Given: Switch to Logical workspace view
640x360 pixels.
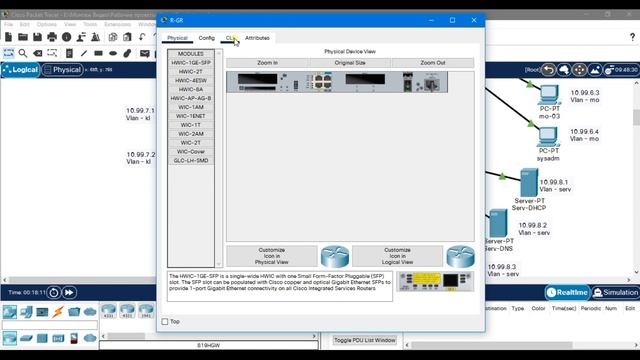Looking at the screenshot, I should click(x=20, y=70).
